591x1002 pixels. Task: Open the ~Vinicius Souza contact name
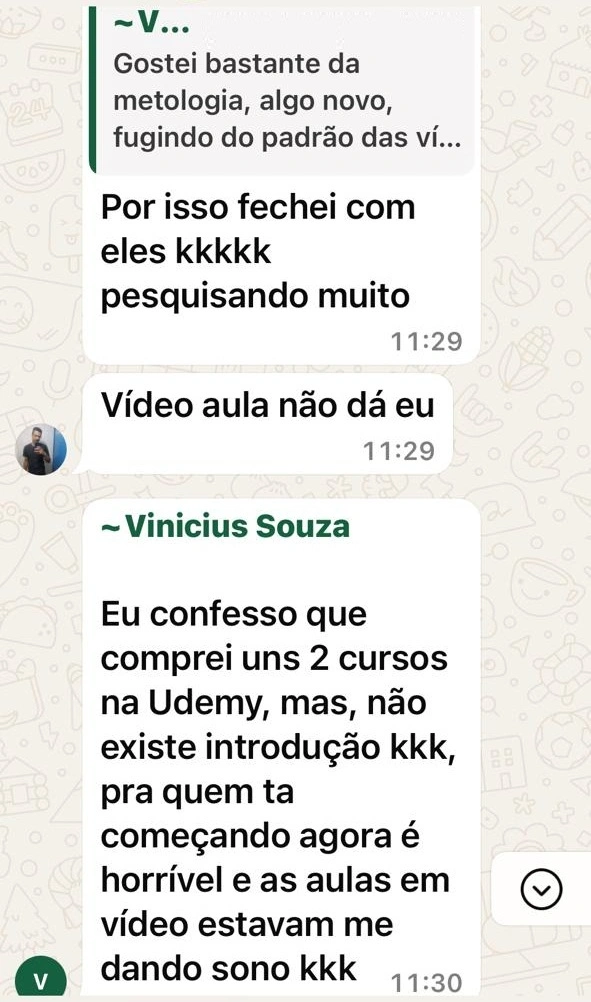[226, 527]
